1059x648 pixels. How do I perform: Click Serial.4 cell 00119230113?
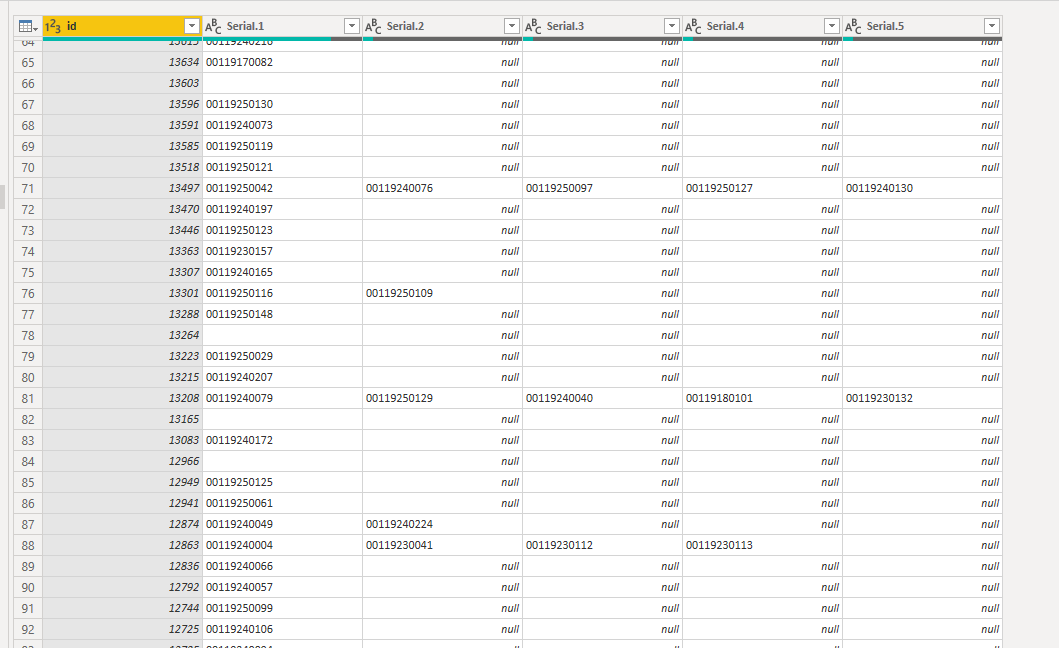coord(763,545)
